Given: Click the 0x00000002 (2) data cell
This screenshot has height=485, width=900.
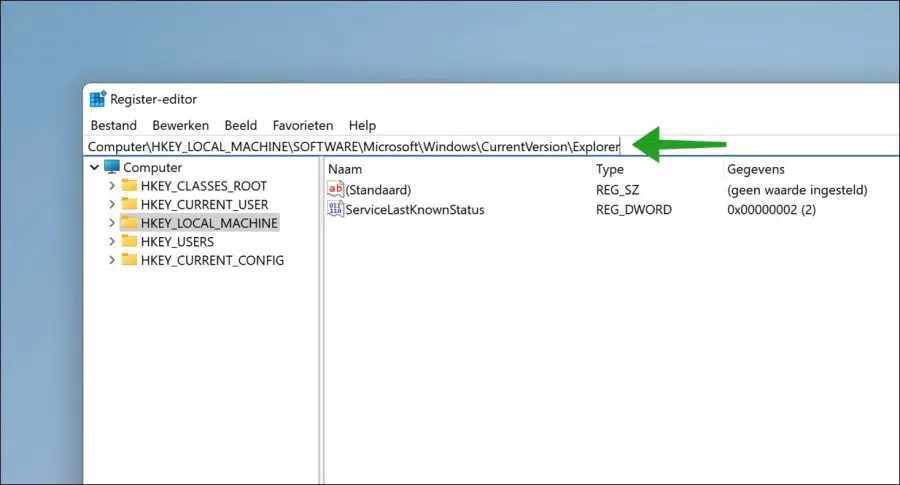Looking at the screenshot, I should pyautogui.click(x=771, y=209).
